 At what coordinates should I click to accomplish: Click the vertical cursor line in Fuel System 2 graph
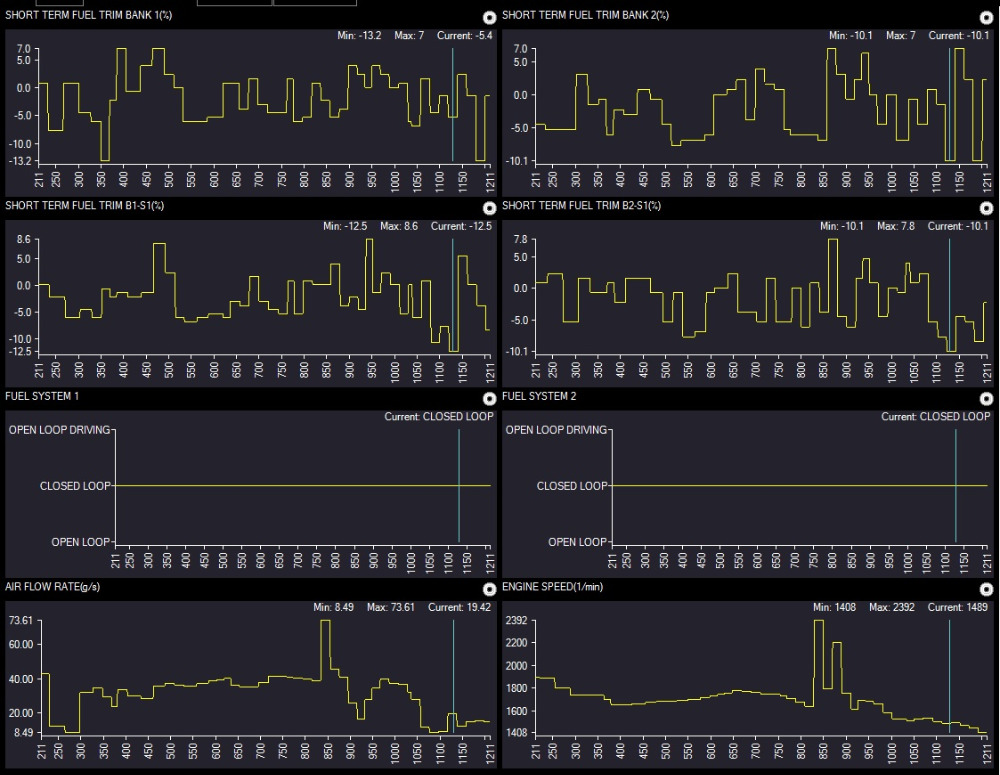(x=955, y=485)
